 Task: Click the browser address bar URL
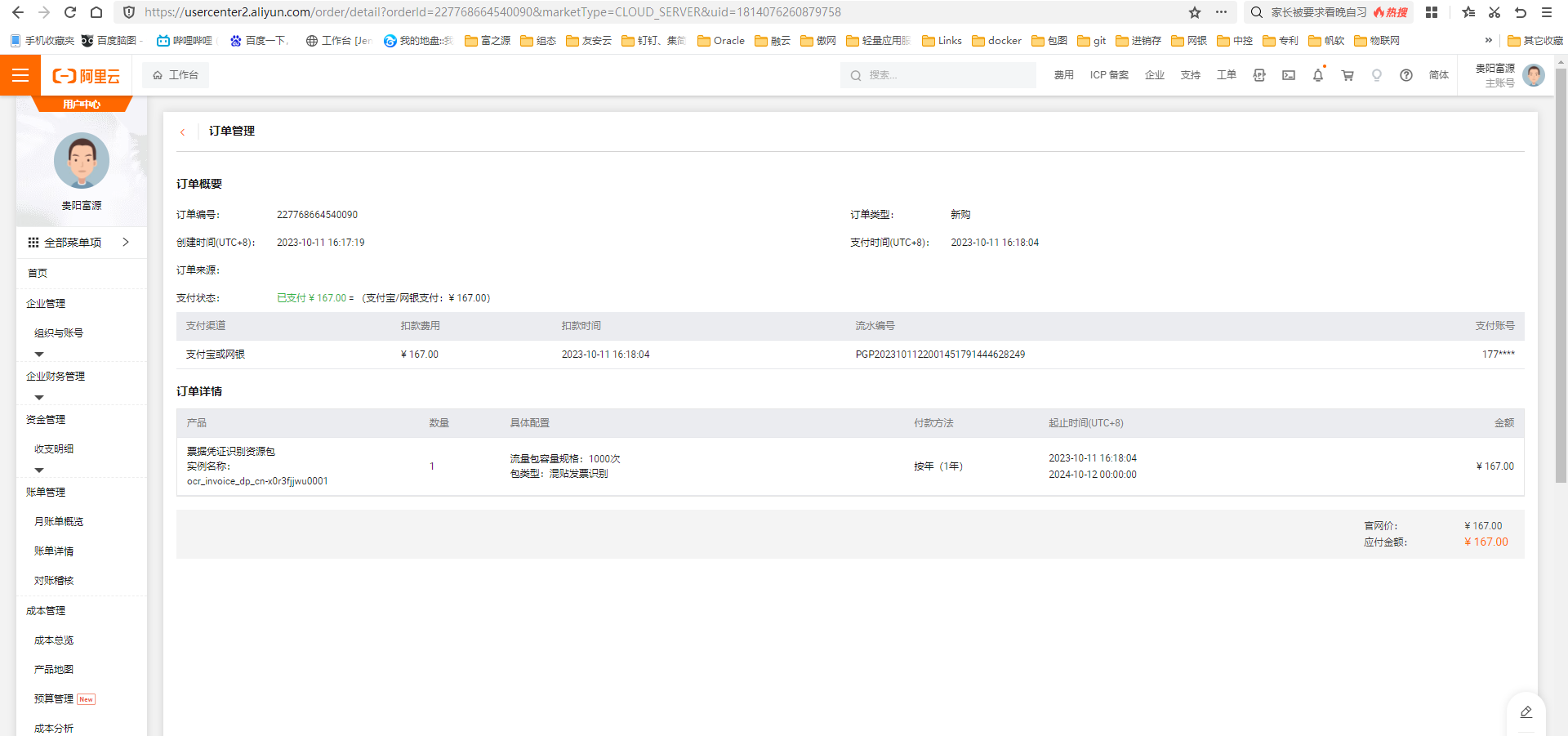coord(492,12)
